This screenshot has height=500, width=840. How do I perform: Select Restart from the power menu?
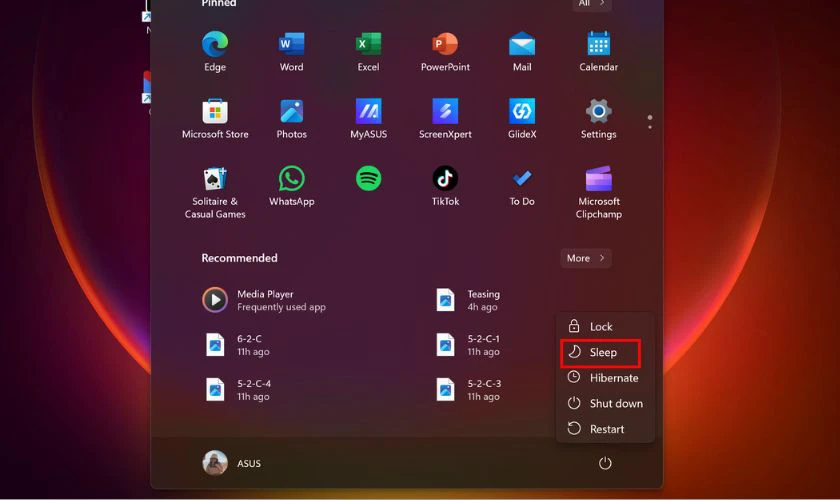(x=605, y=429)
